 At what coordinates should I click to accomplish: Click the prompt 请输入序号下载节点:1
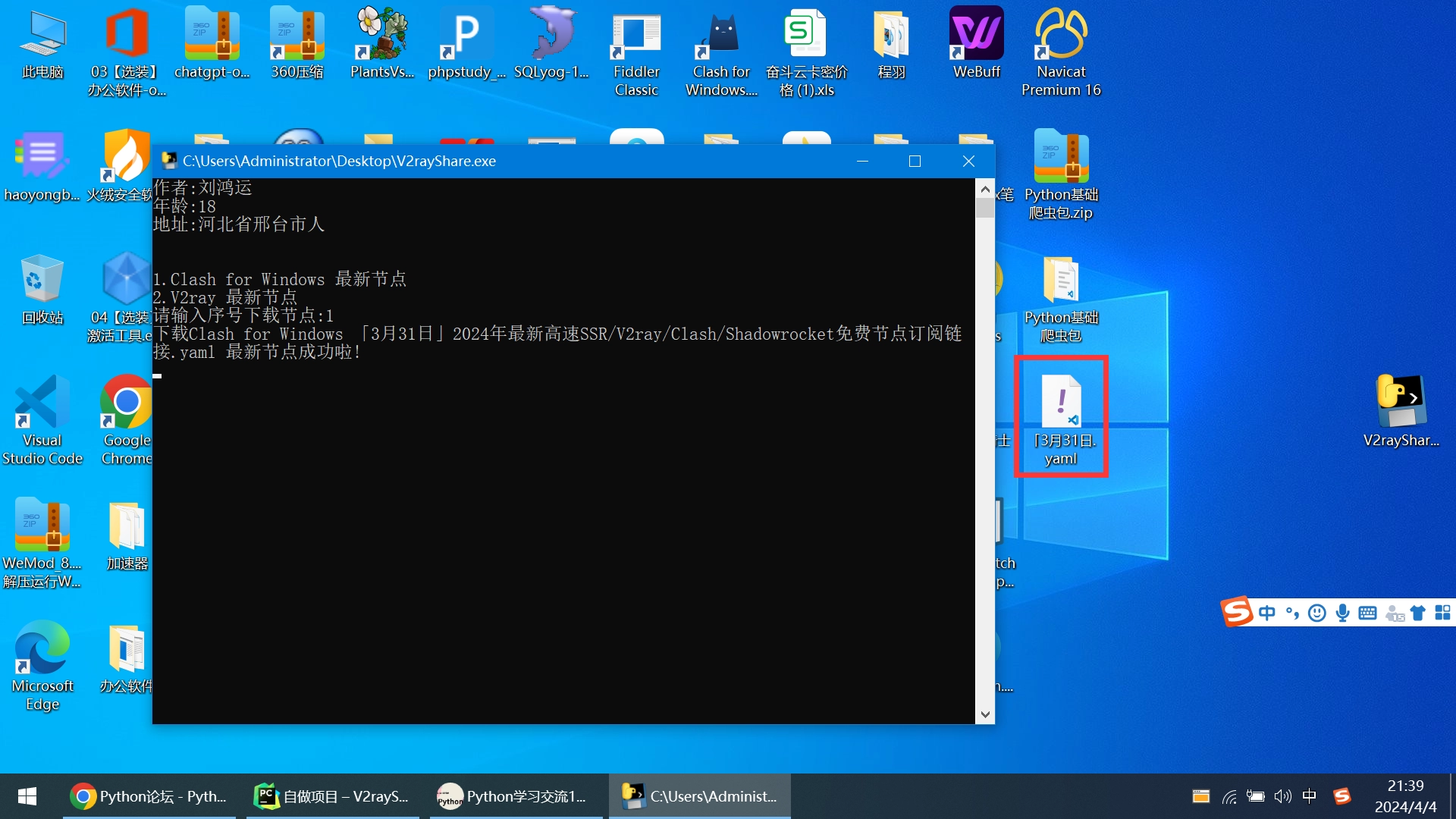[243, 315]
